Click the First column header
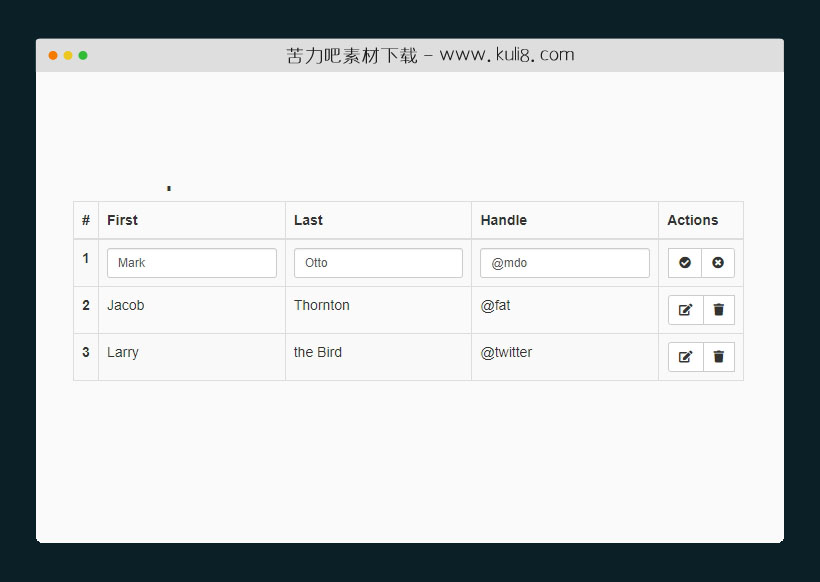Viewport: 820px width, 582px height. 123,220
